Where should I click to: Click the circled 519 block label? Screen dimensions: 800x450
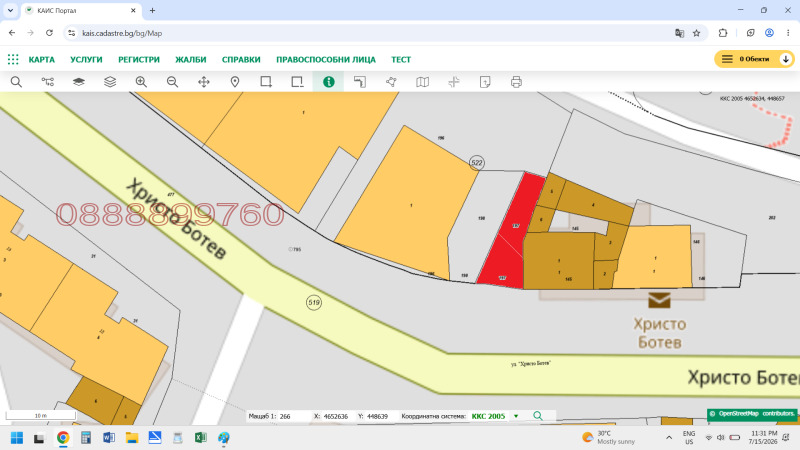[314, 303]
